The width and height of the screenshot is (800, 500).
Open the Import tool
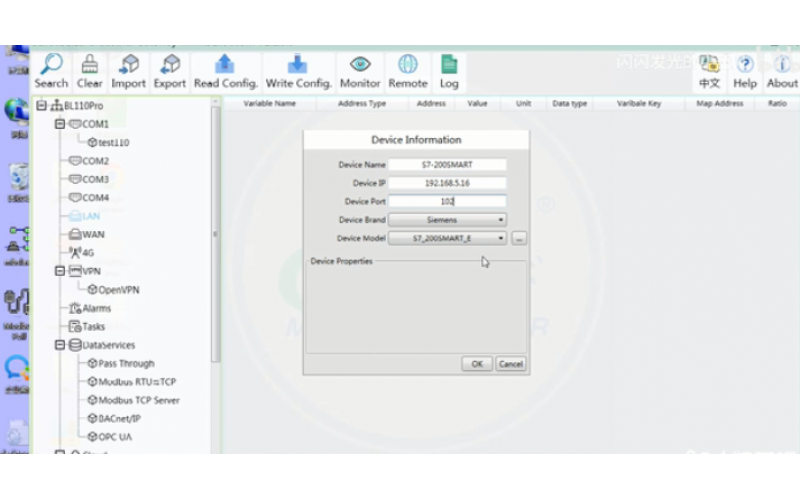coord(128,65)
